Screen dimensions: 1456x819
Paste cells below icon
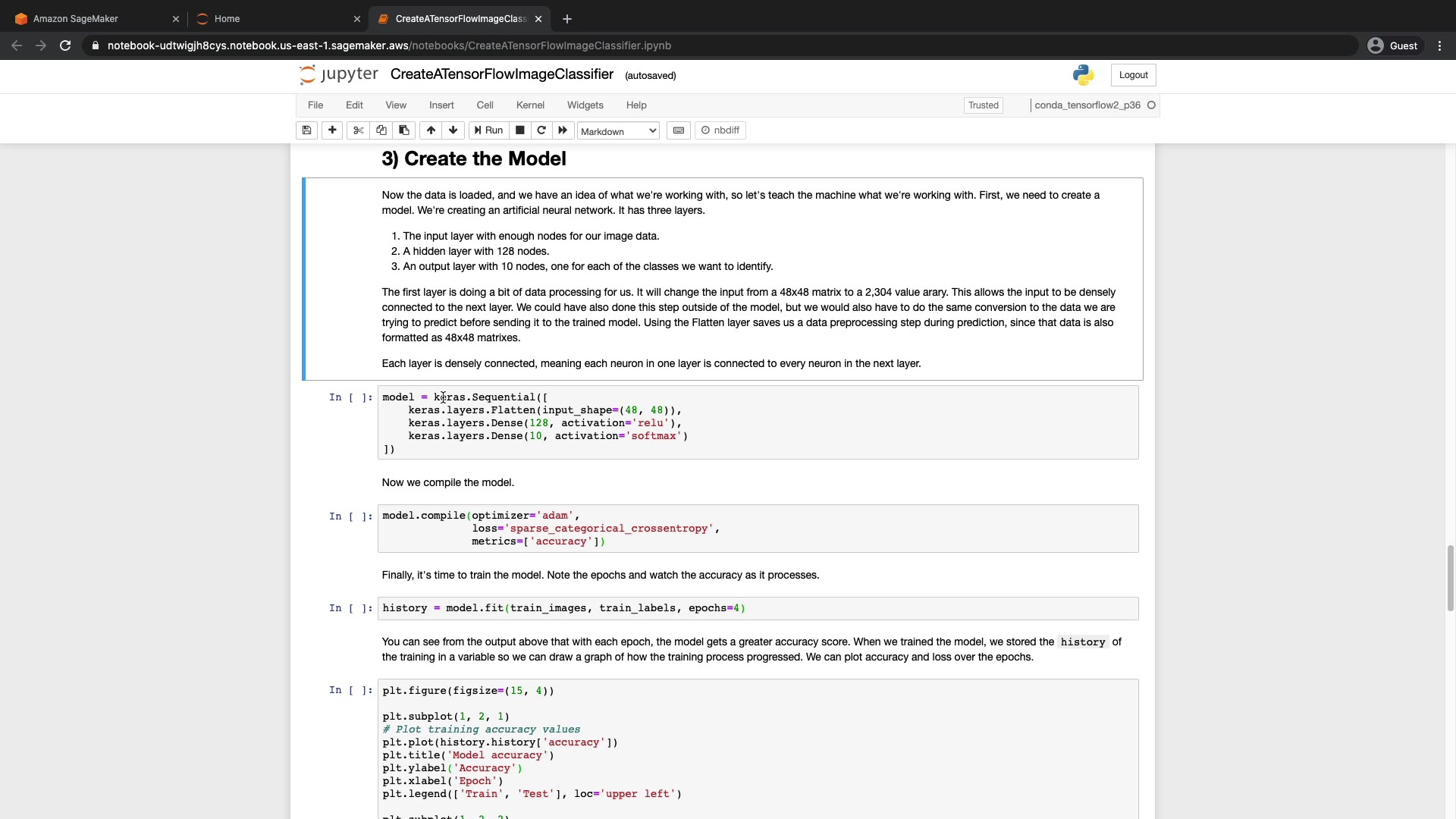click(404, 130)
